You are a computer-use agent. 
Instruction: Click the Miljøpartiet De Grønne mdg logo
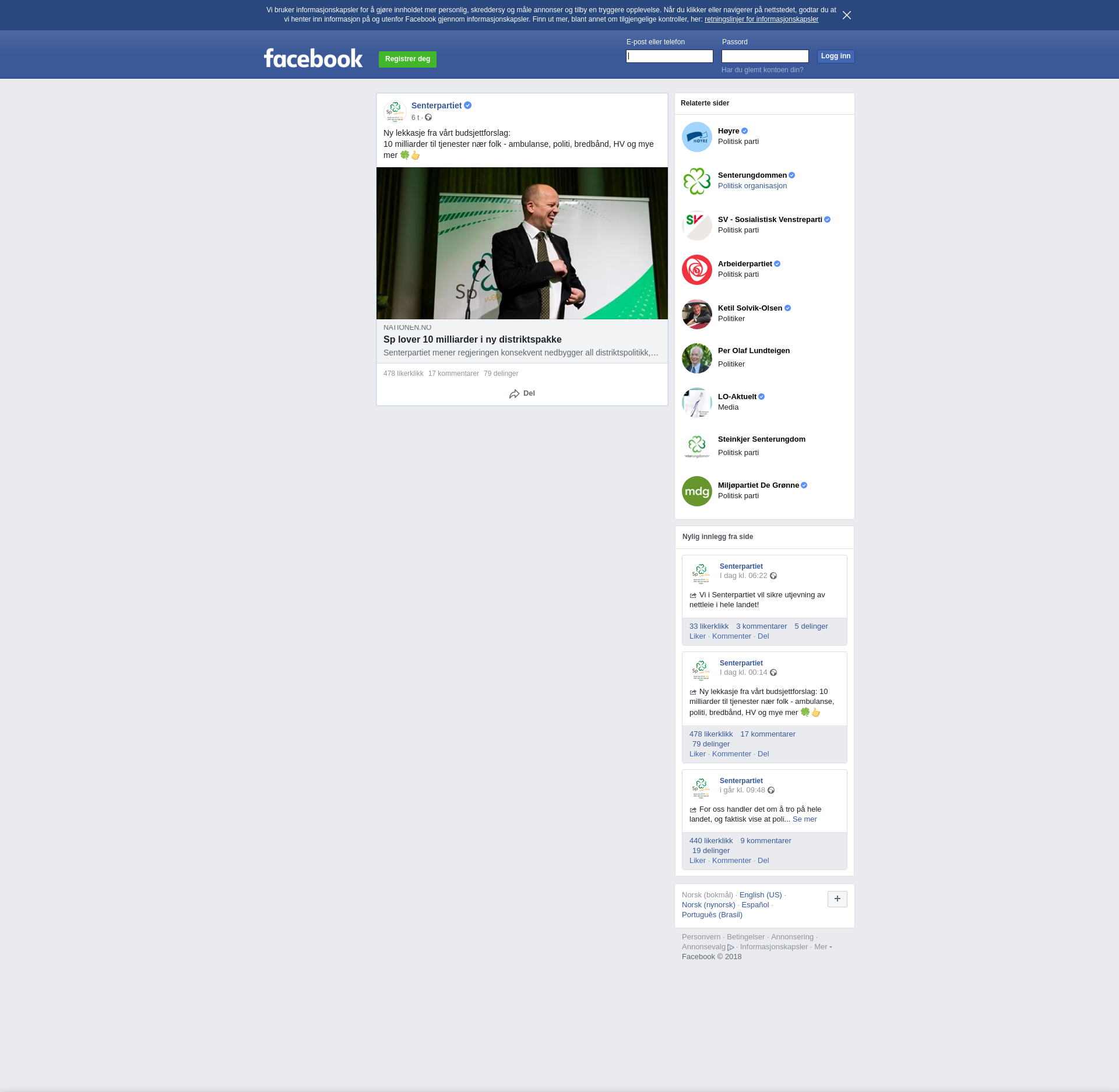(x=697, y=491)
